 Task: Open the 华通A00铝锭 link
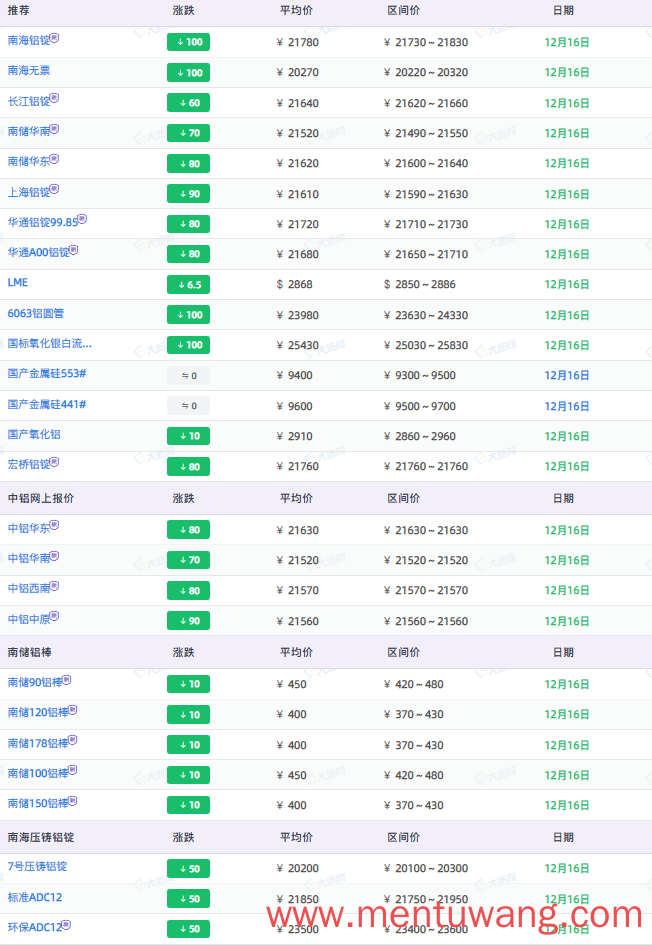coord(38,253)
